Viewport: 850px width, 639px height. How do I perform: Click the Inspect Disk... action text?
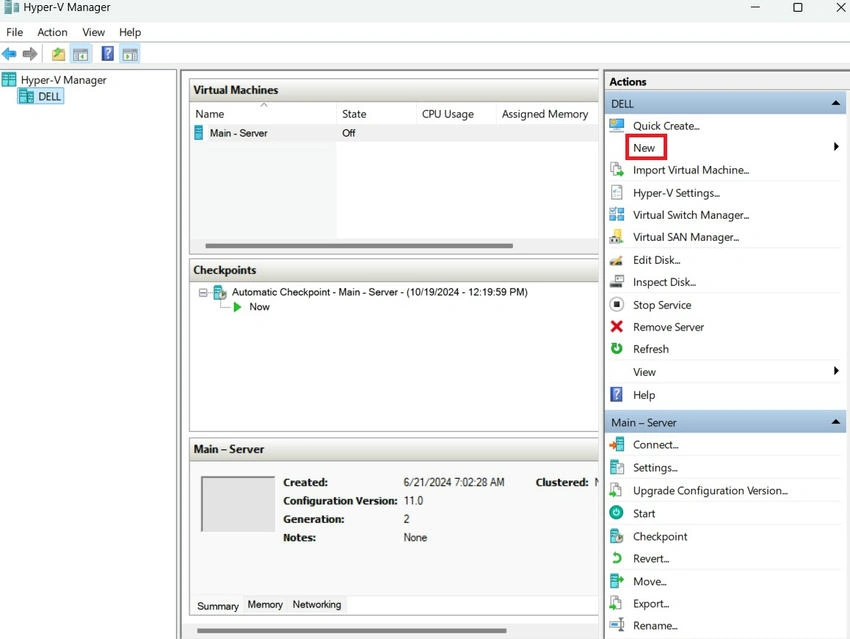coord(665,282)
